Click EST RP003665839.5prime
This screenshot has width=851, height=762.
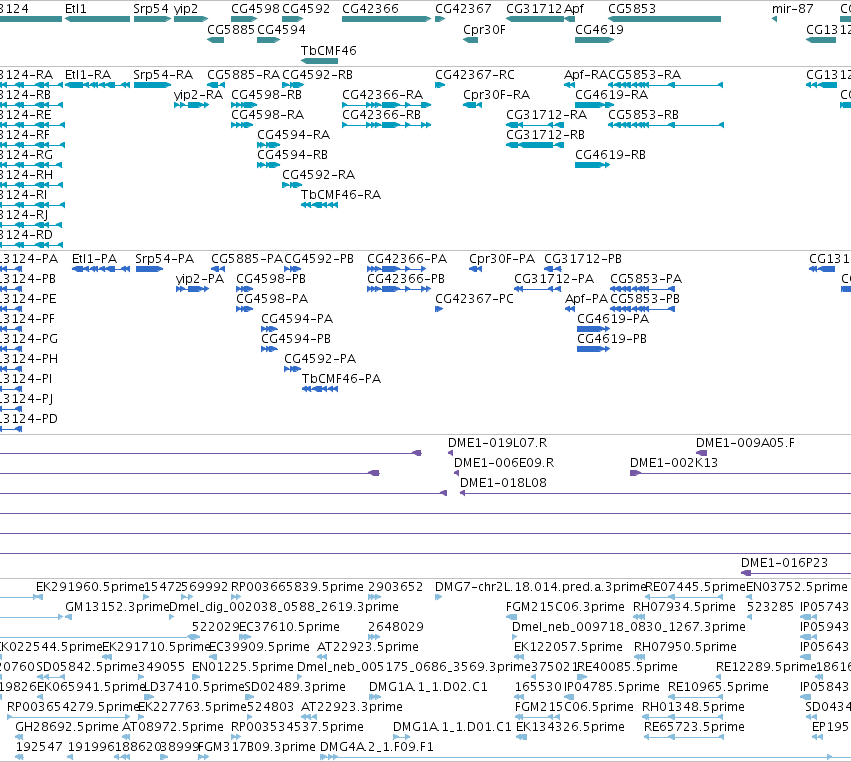(x=297, y=587)
